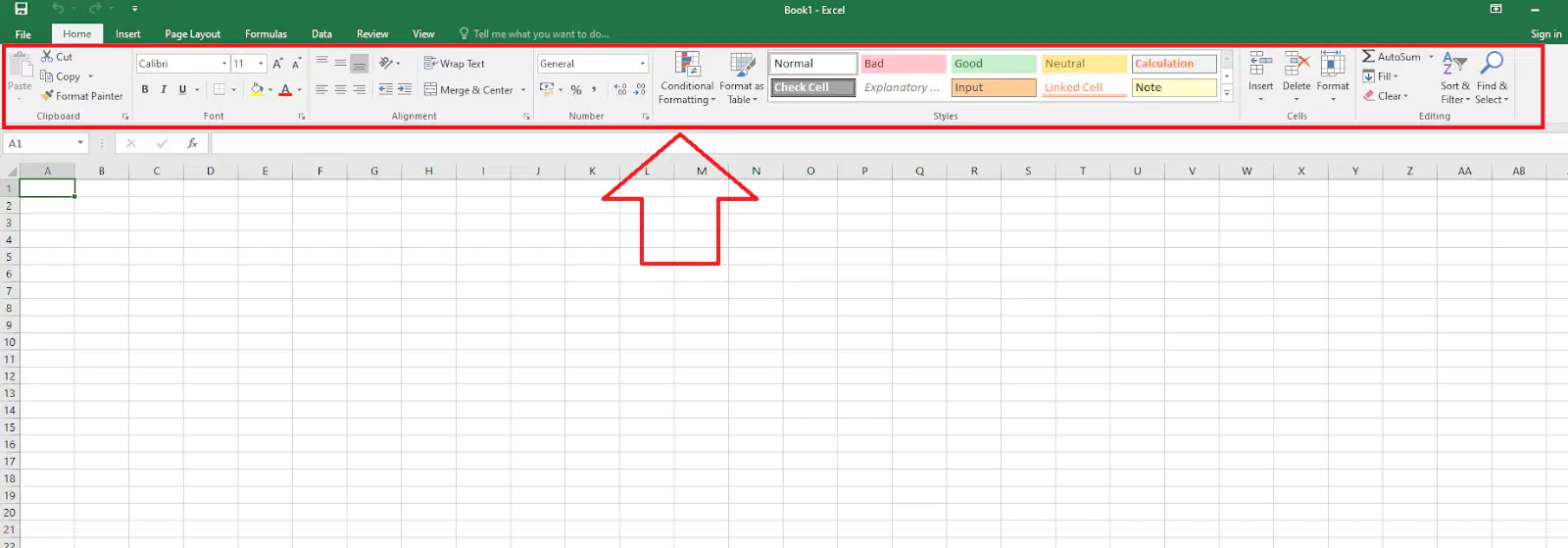Apply the Linked Cell style
This screenshot has width=1568, height=548.
click(x=1084, y=87)
